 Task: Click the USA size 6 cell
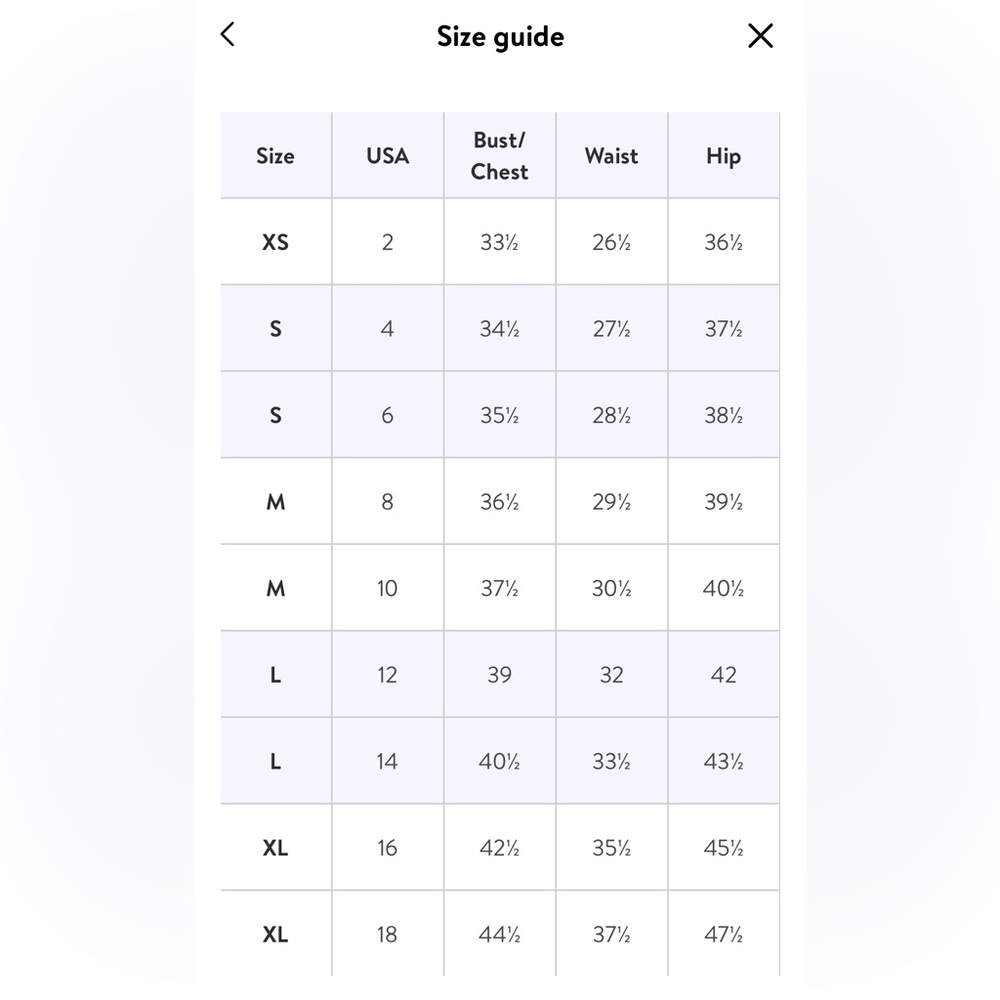tap(388, 415)
